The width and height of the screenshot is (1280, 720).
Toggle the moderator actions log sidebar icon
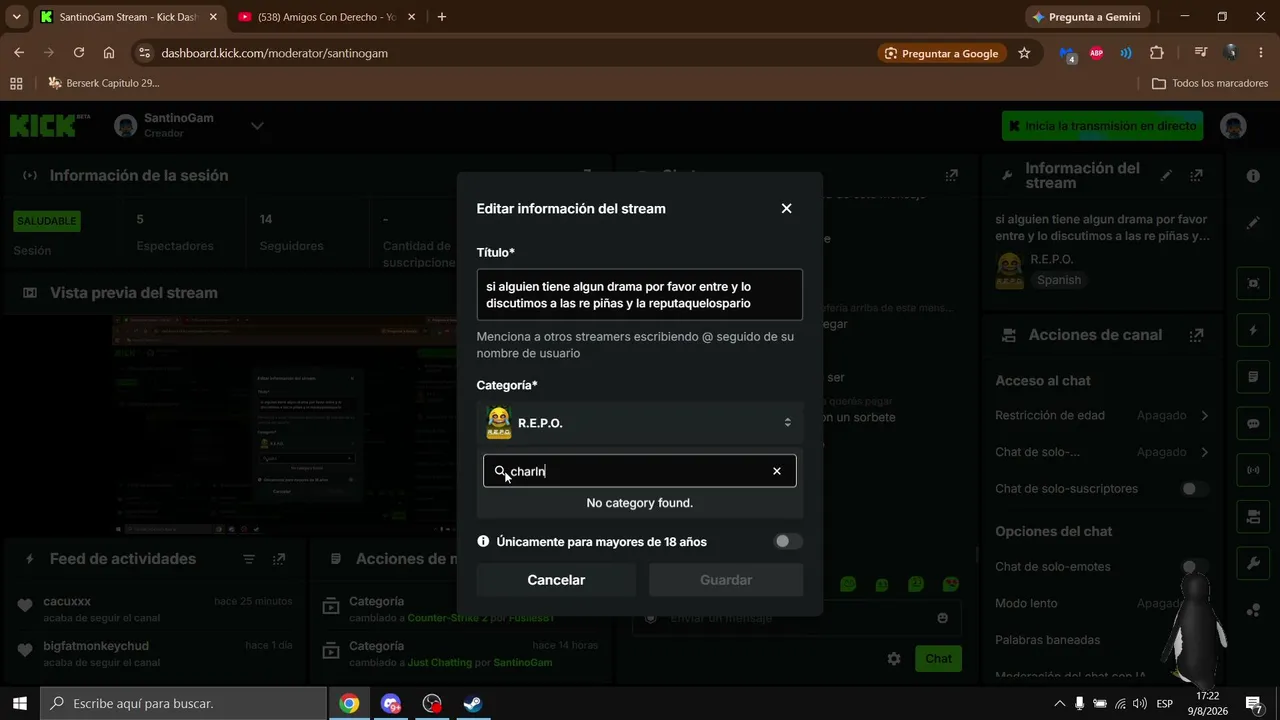tap(1253, 377)
